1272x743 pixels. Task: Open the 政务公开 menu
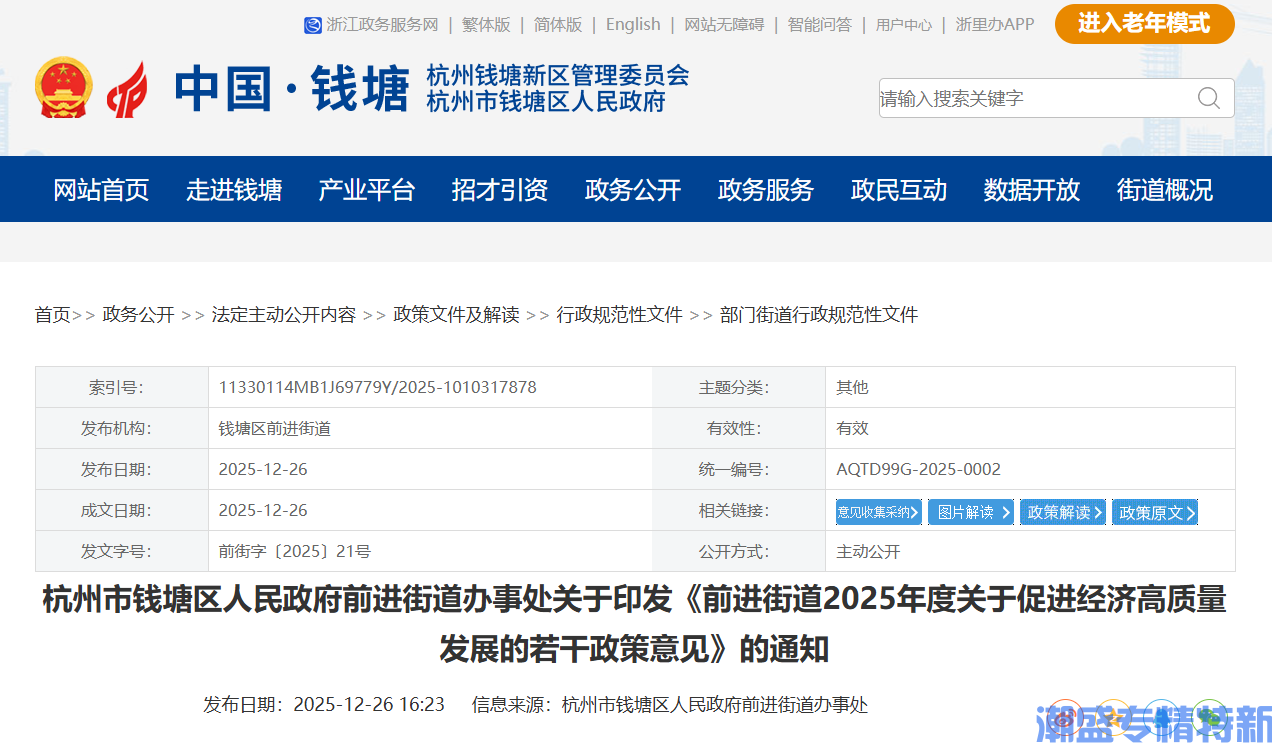(632, 190)
